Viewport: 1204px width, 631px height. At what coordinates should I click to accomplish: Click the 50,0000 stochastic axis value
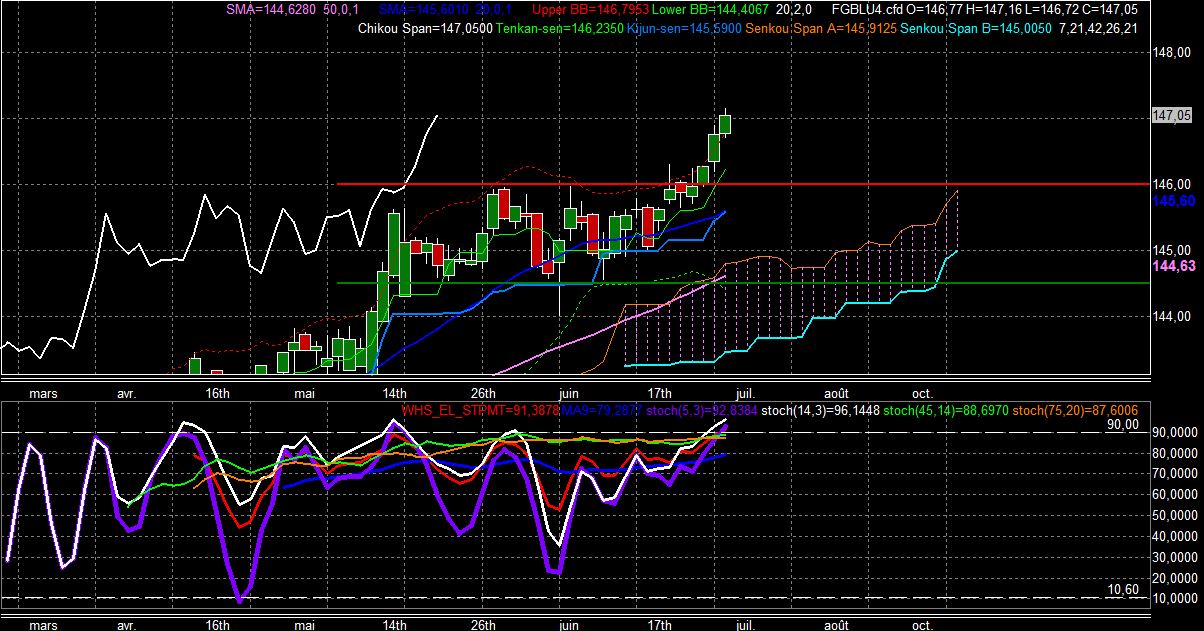pyautogui.click(x=1174, y=515)
